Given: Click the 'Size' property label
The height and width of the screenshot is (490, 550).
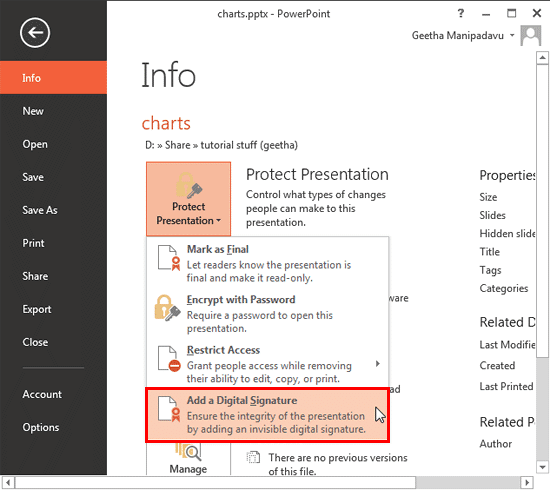Looking at the screenshot, I should click(x=488, y=197).
